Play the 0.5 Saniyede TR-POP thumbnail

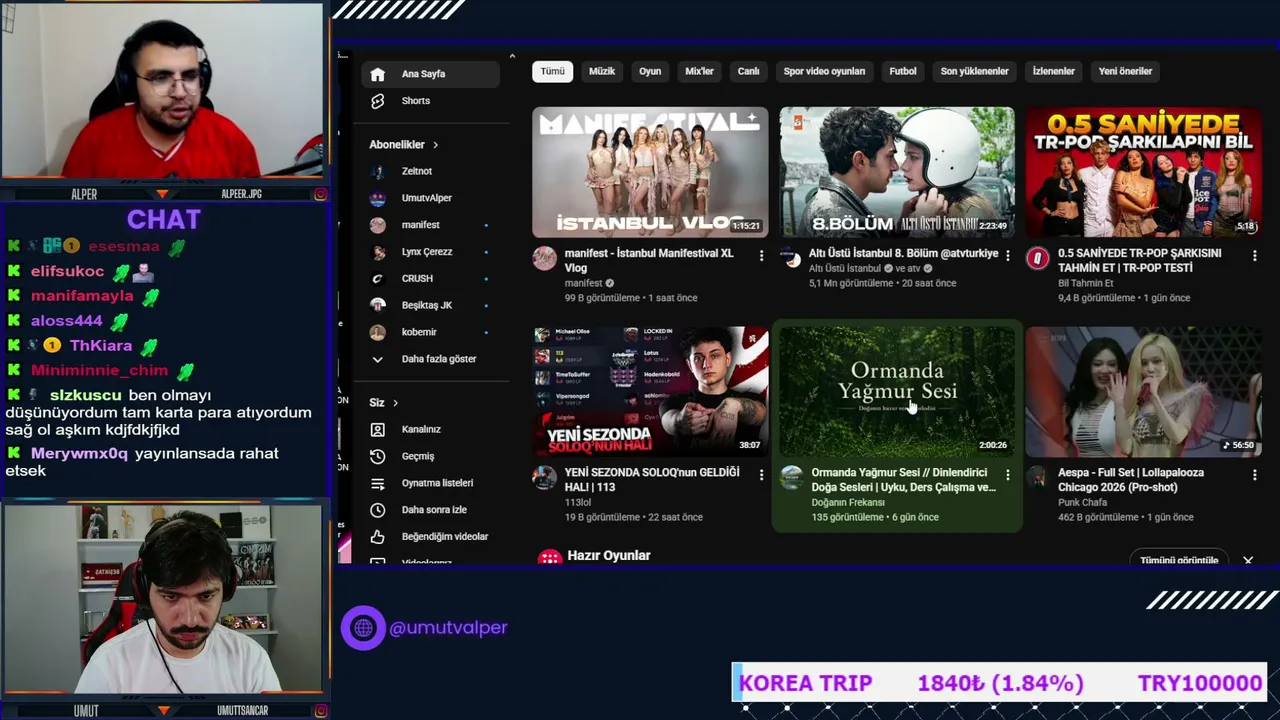point(1144,172)
